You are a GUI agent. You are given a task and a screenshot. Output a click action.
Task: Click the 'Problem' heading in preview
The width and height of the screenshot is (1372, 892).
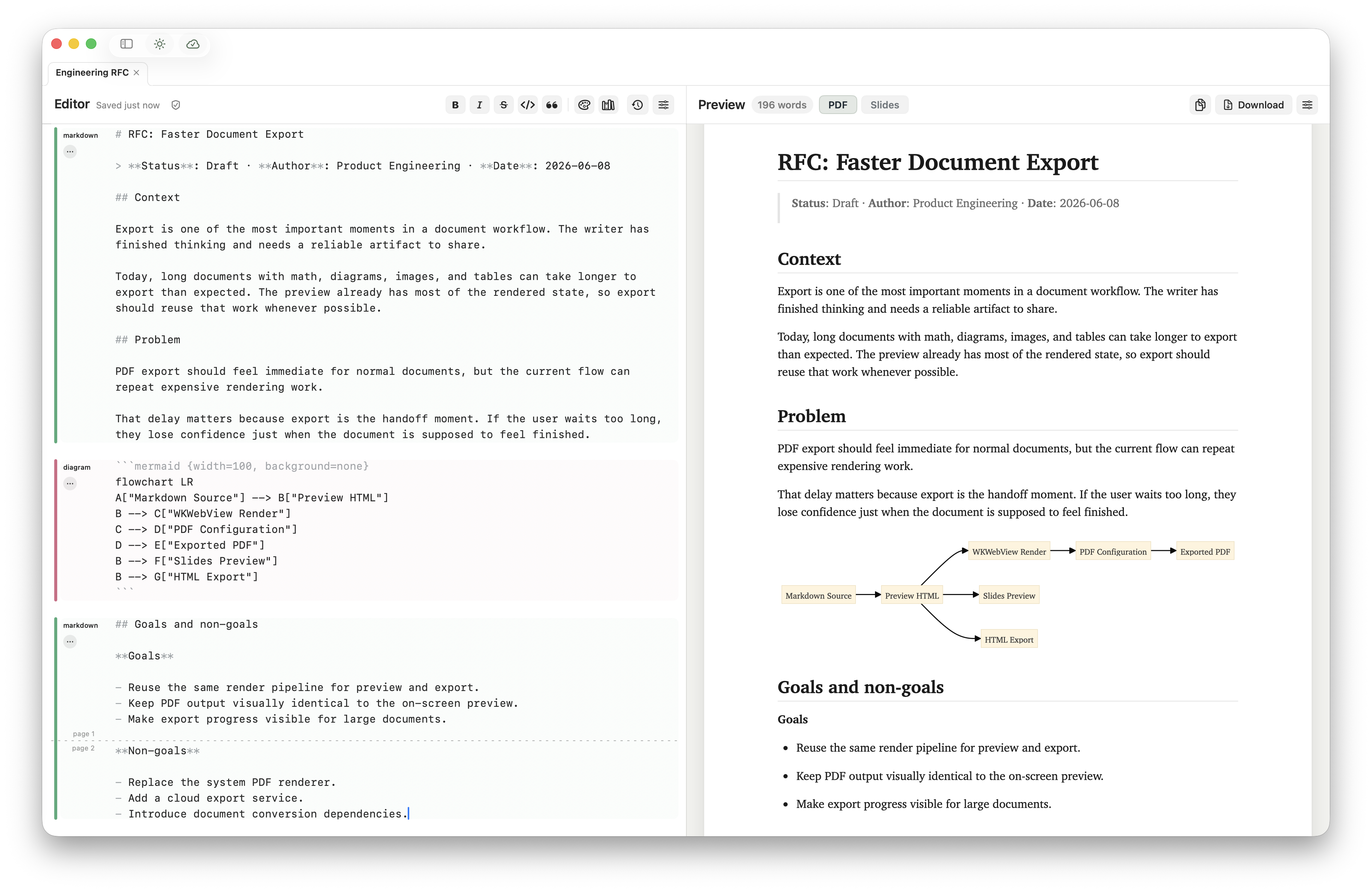click(x=811, y=416)
